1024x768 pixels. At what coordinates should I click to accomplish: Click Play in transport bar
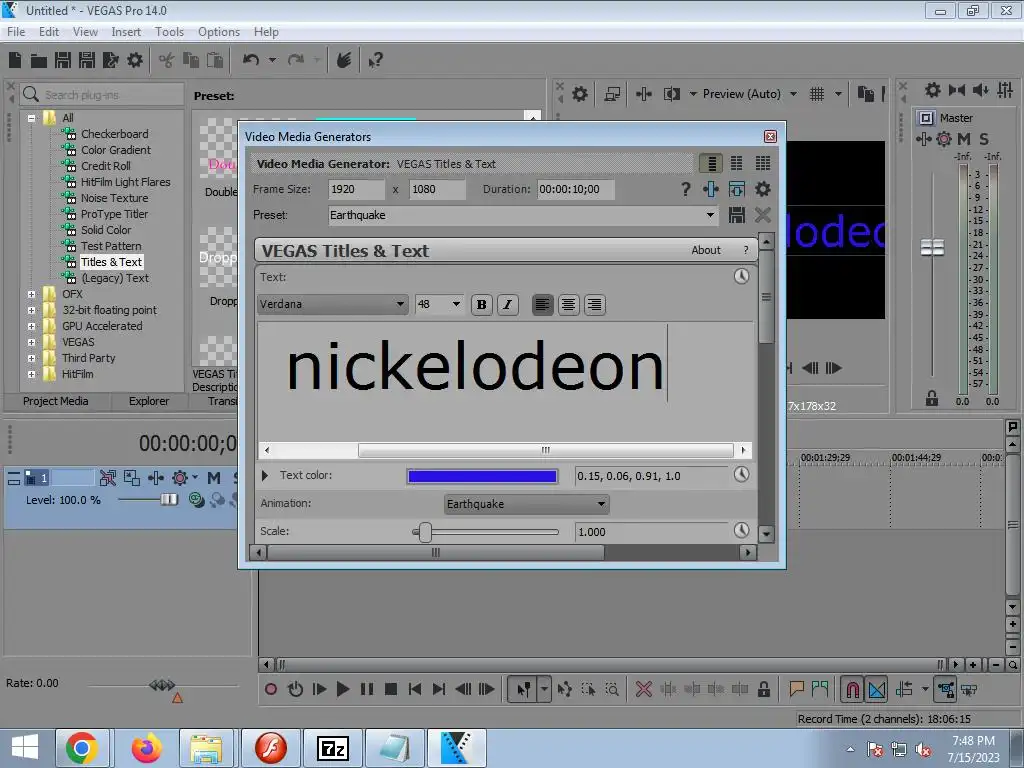click(342, 689)
